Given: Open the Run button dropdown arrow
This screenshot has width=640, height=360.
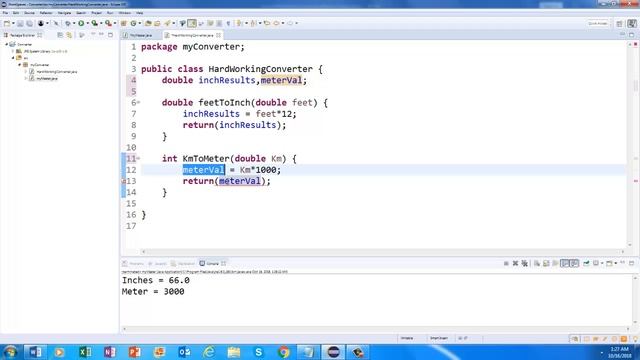Looking at the screenshot, I should 88,23.
